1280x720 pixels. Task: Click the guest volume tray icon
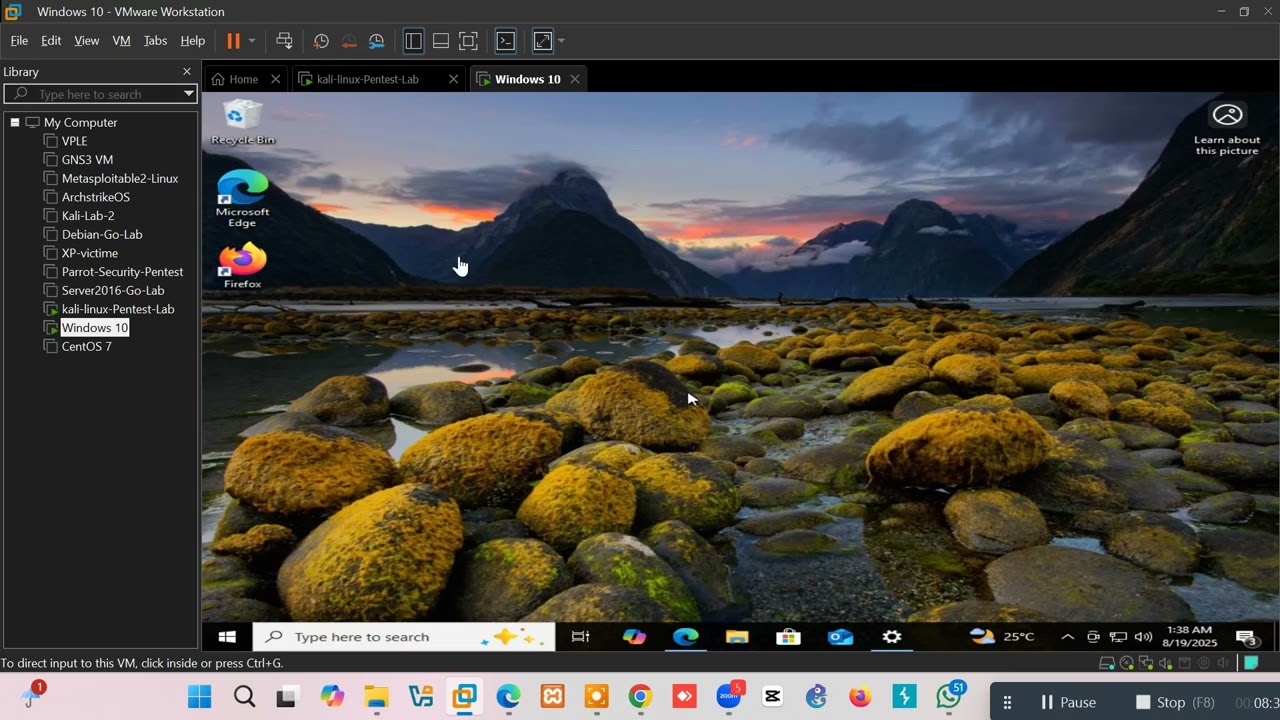[1144, 637]
